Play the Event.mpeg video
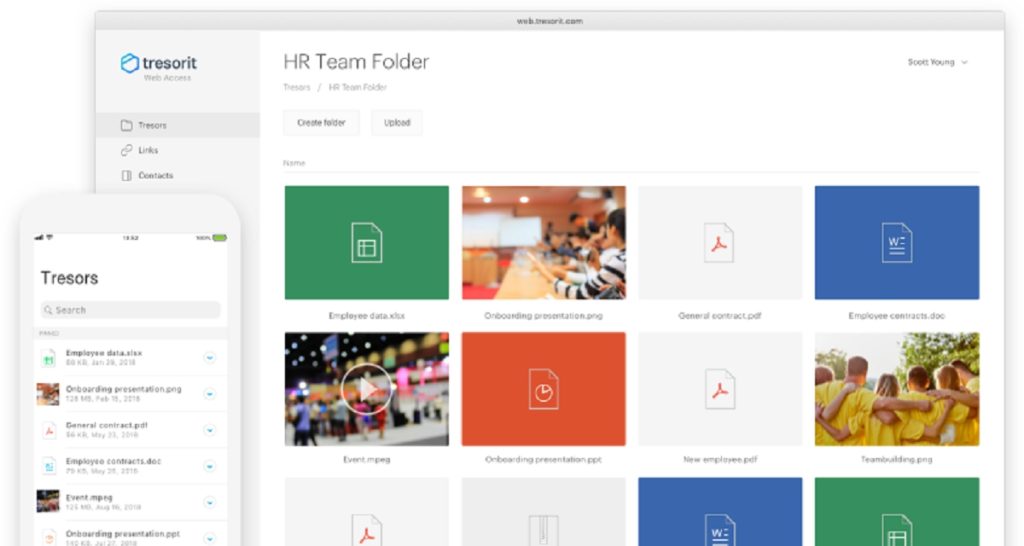 pos(366,389)
